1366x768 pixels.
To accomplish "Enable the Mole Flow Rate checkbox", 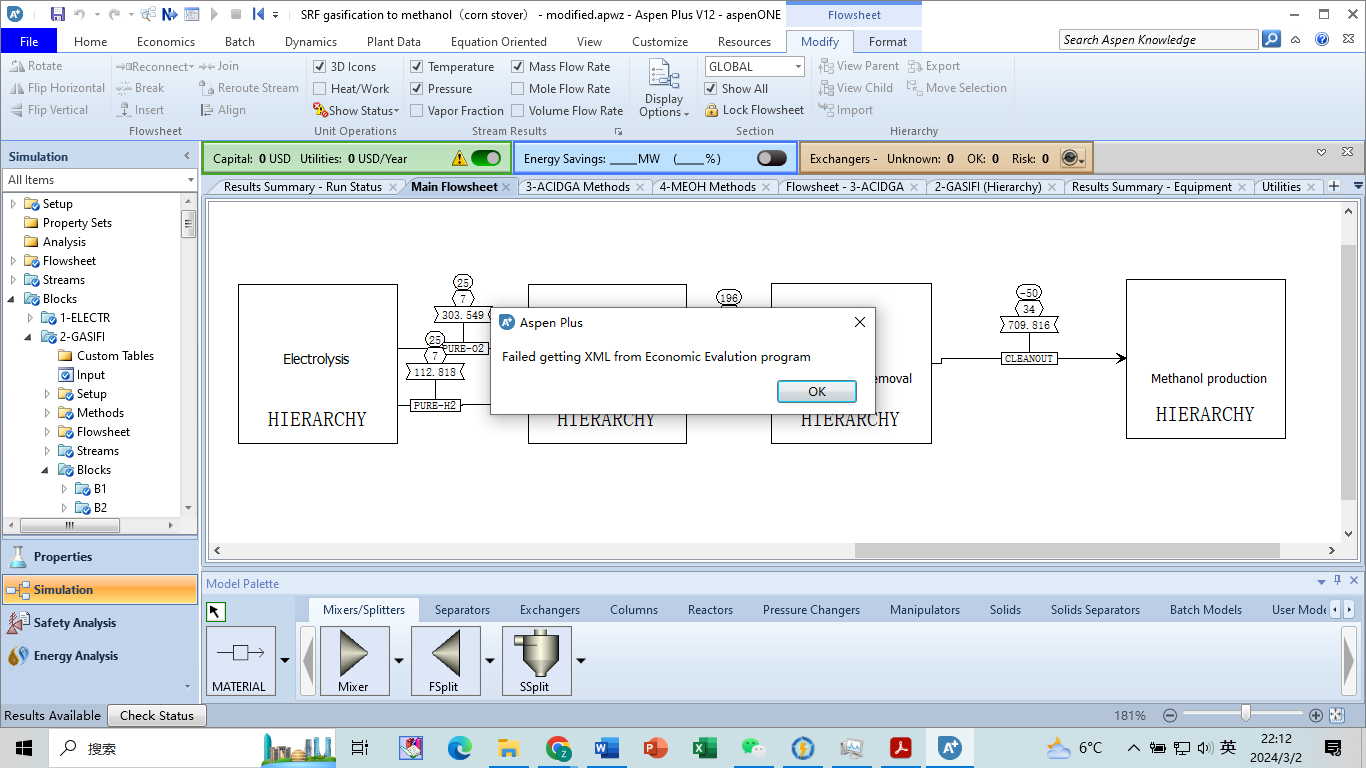I will tap(518, 89).
